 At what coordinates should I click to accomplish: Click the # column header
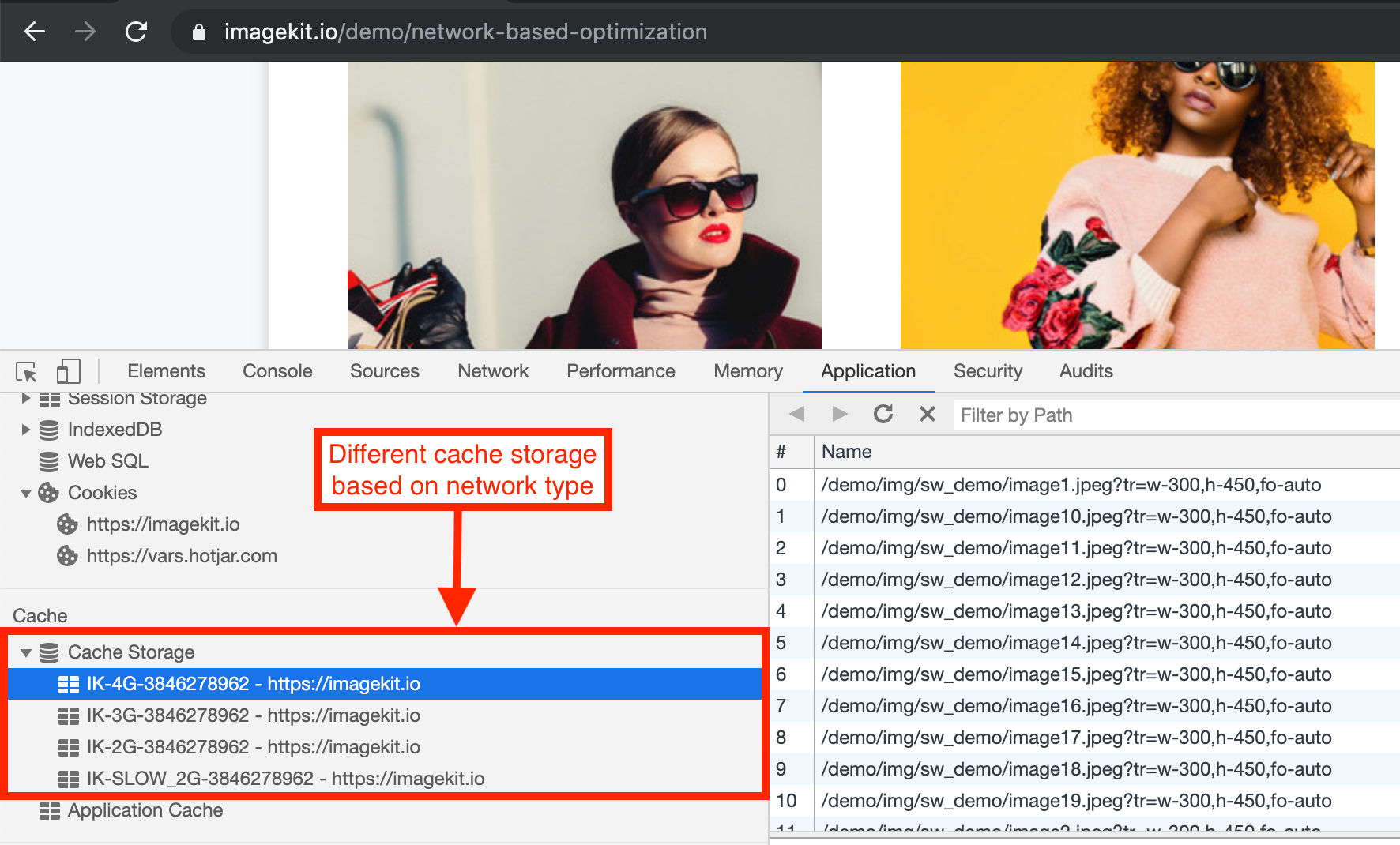[792, 452]
